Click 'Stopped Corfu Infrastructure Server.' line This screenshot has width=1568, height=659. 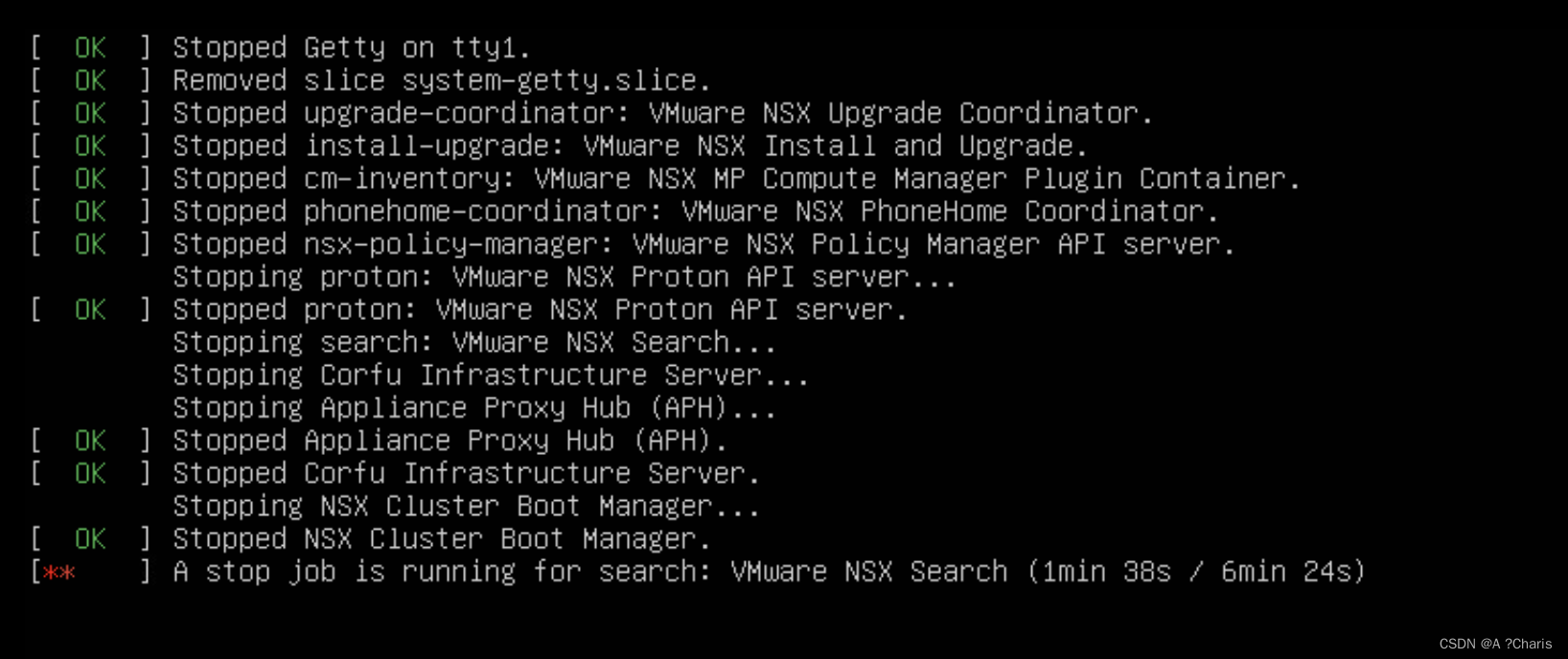pyautogui.click(x=467, y=473)
